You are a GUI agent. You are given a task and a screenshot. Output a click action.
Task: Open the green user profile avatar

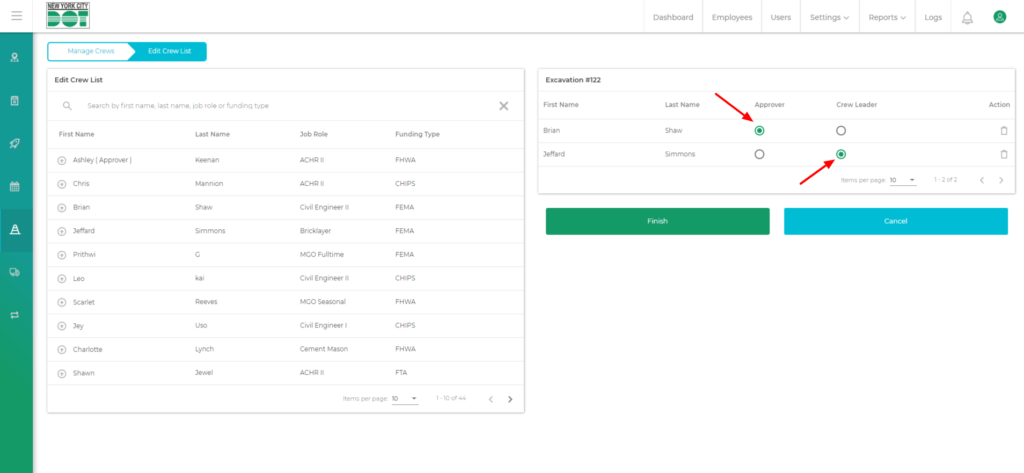[999, 17]
